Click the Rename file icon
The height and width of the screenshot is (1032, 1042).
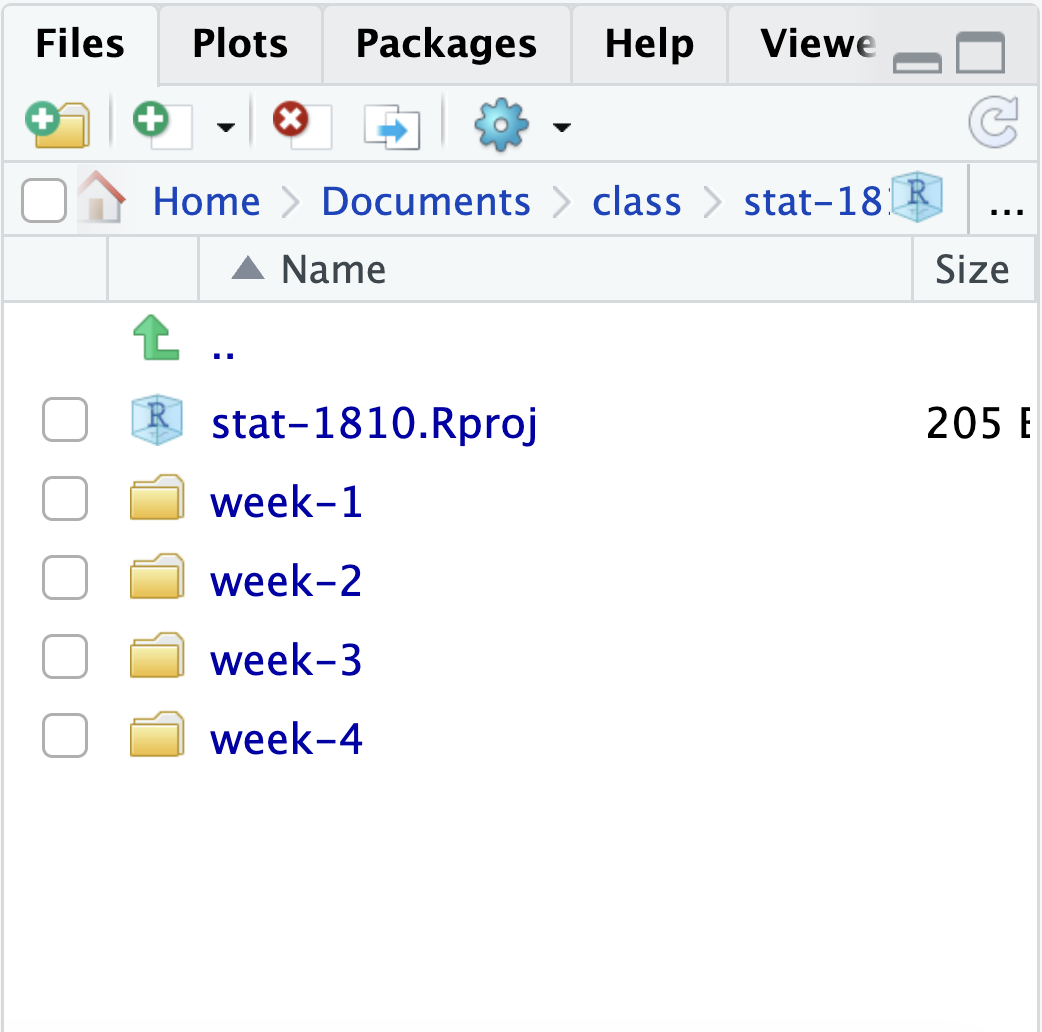(392, 126)
